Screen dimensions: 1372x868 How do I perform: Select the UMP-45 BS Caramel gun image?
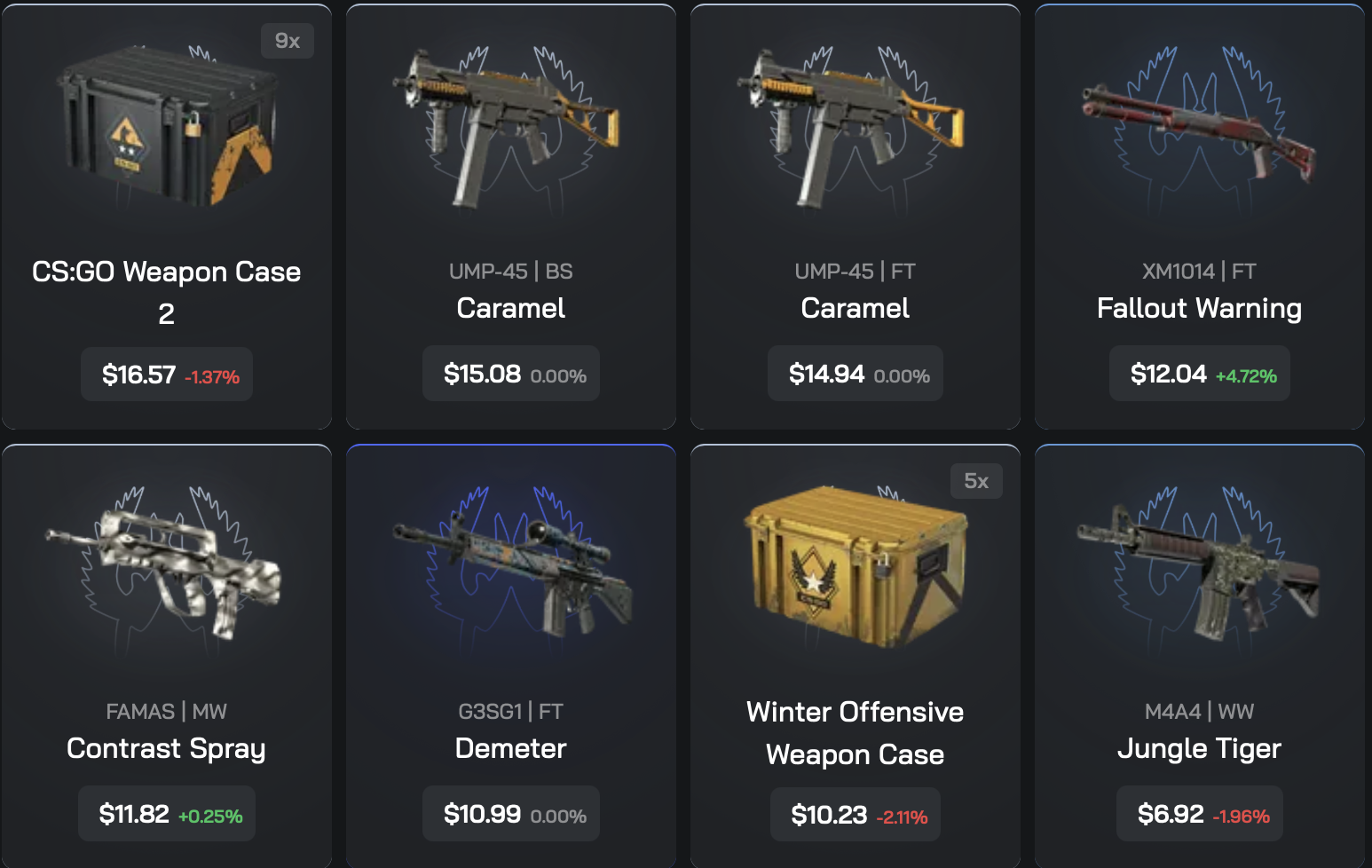coord(506,127)
